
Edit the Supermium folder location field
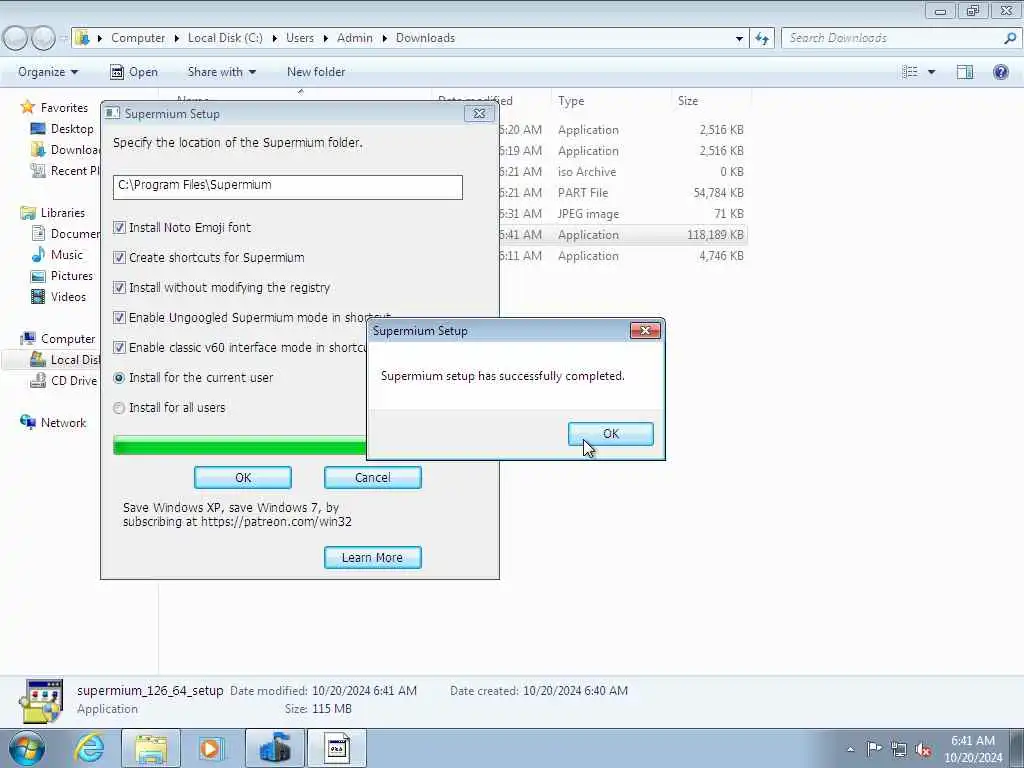click(x=287, y=187)
